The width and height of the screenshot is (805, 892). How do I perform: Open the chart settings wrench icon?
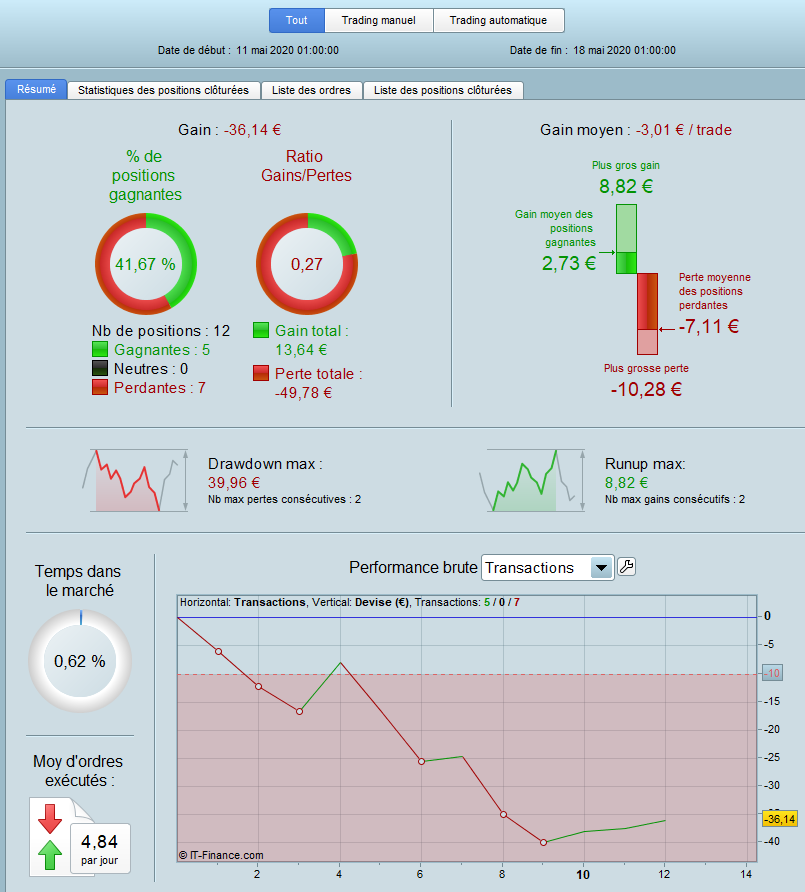pos(626,567)
